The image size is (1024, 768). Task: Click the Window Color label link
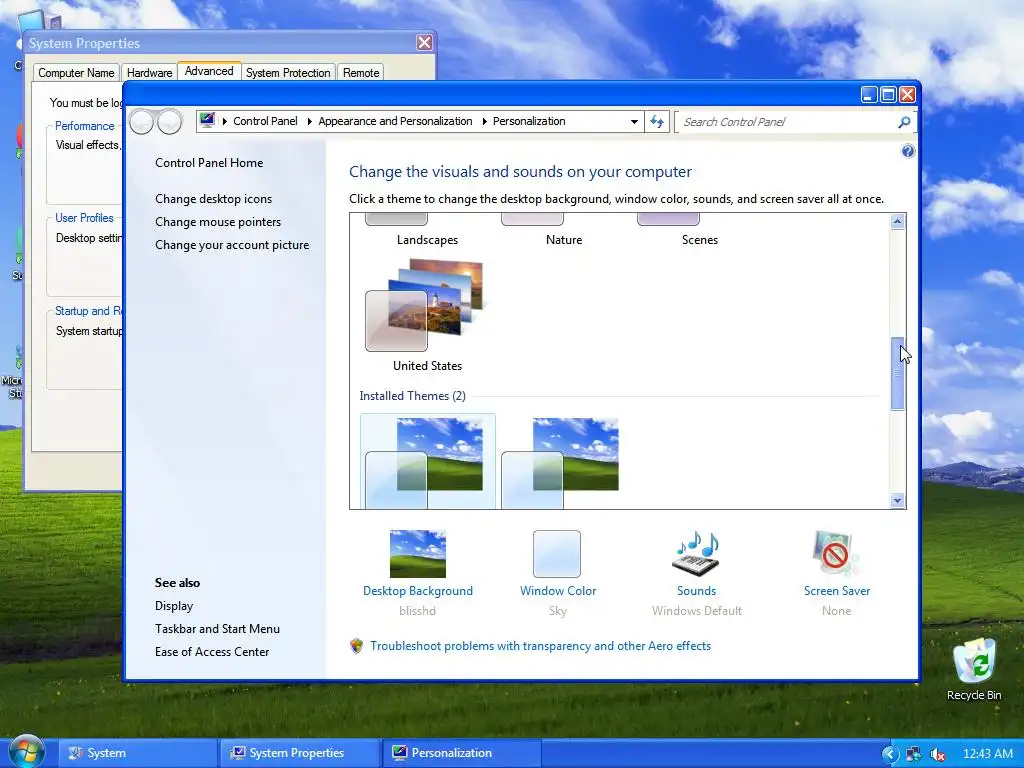[558, 591]
